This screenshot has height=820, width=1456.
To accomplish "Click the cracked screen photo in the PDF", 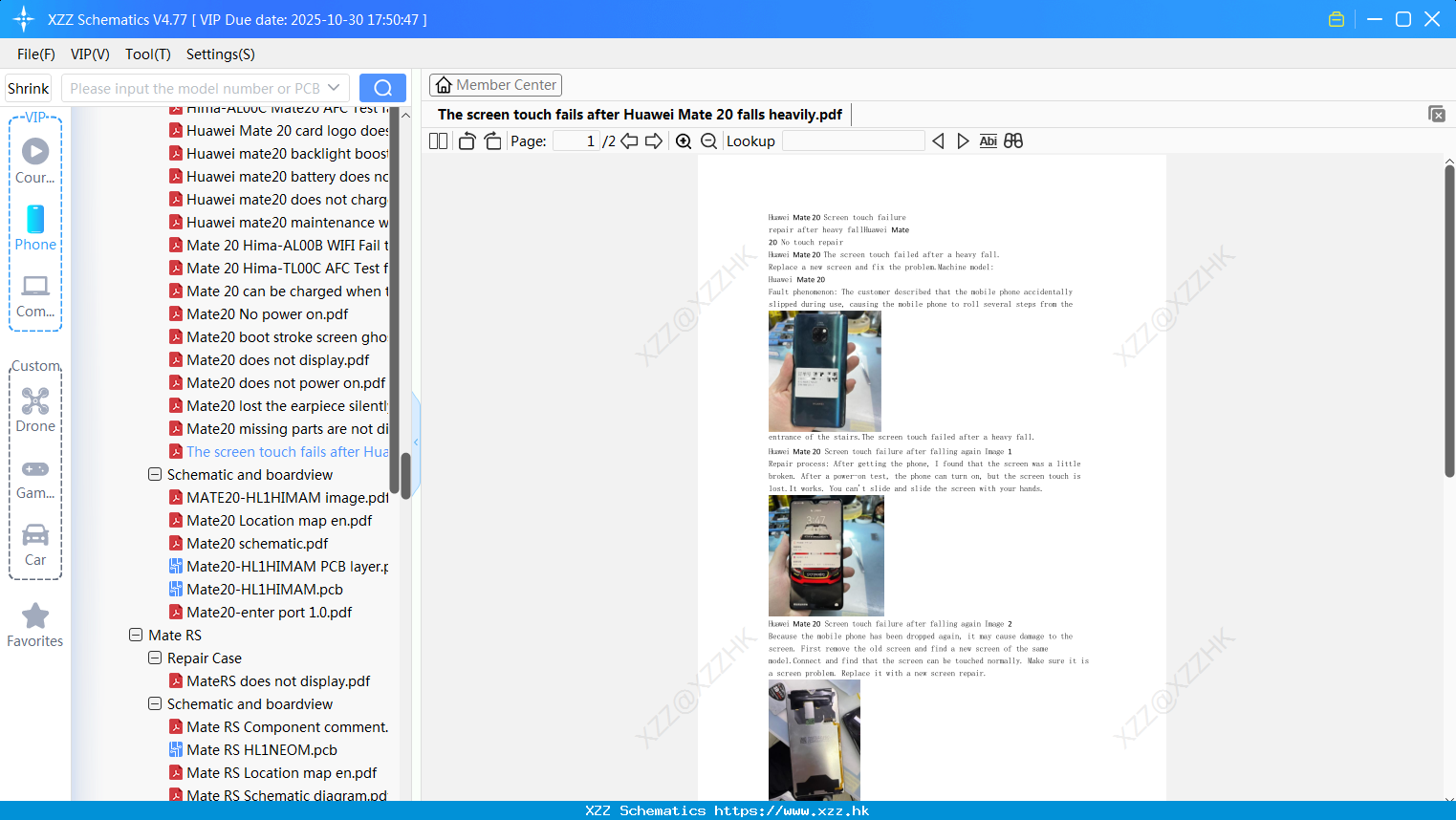I will tap(826, 555).
